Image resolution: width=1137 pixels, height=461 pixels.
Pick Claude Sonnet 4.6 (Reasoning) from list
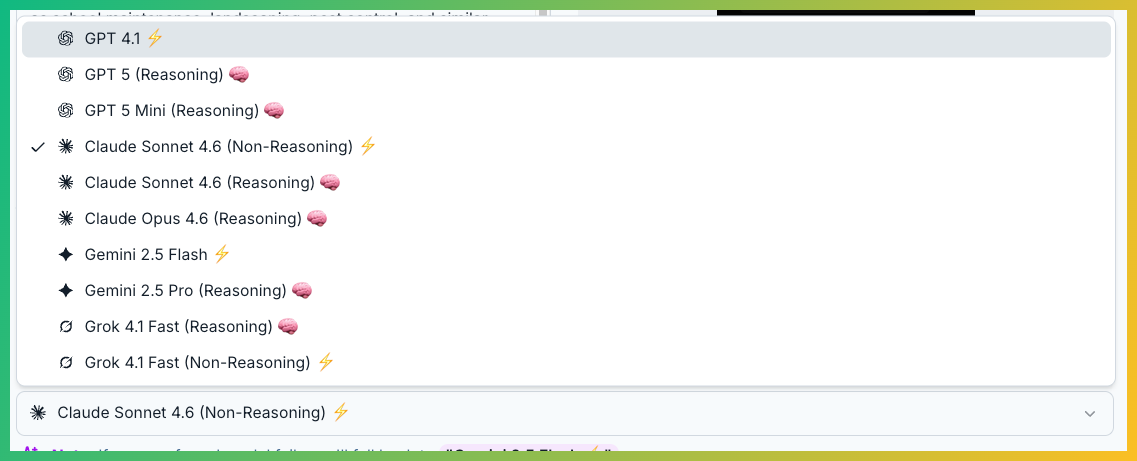(x=199, y=183)
